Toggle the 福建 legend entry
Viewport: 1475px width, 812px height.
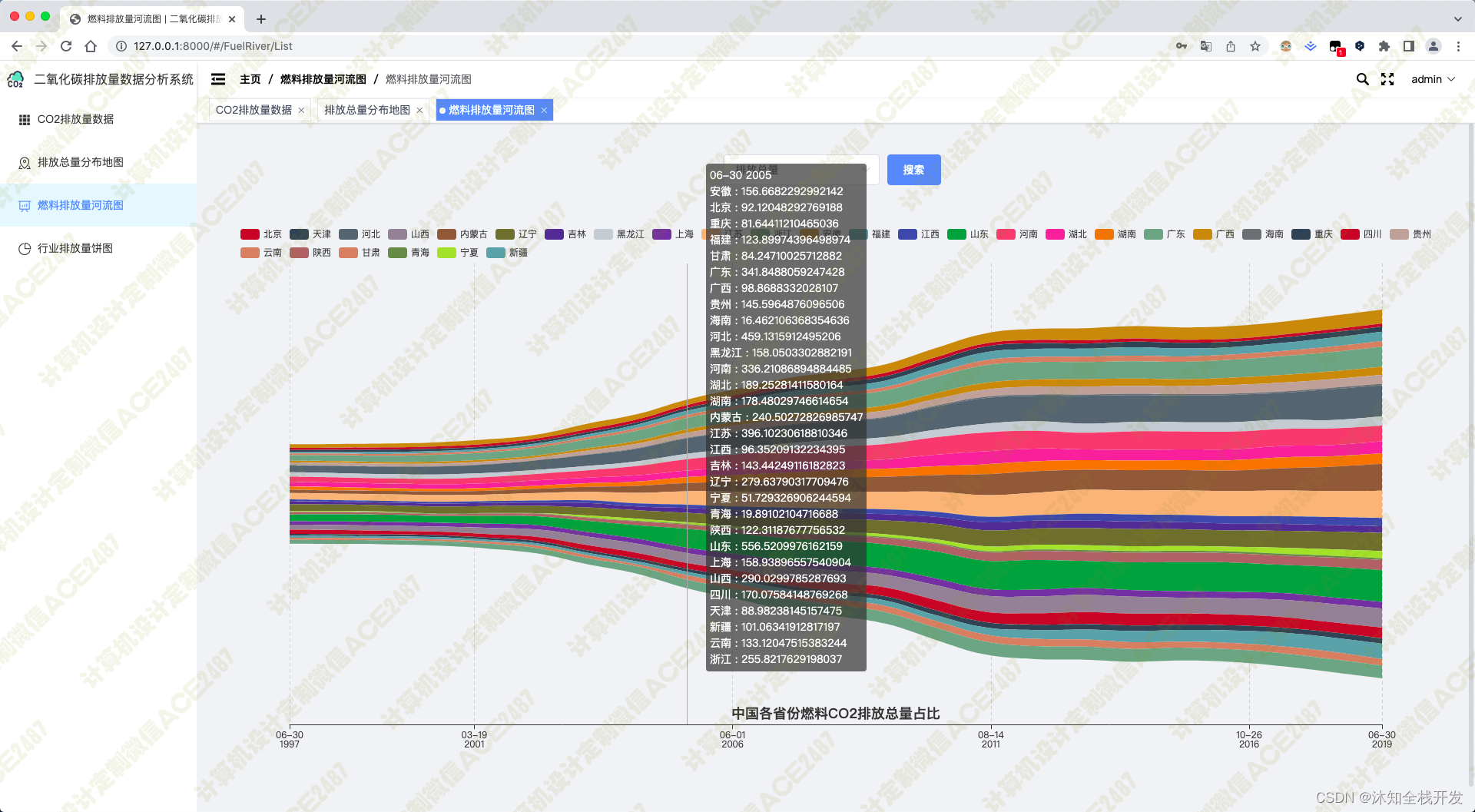[x=870, y=234]
